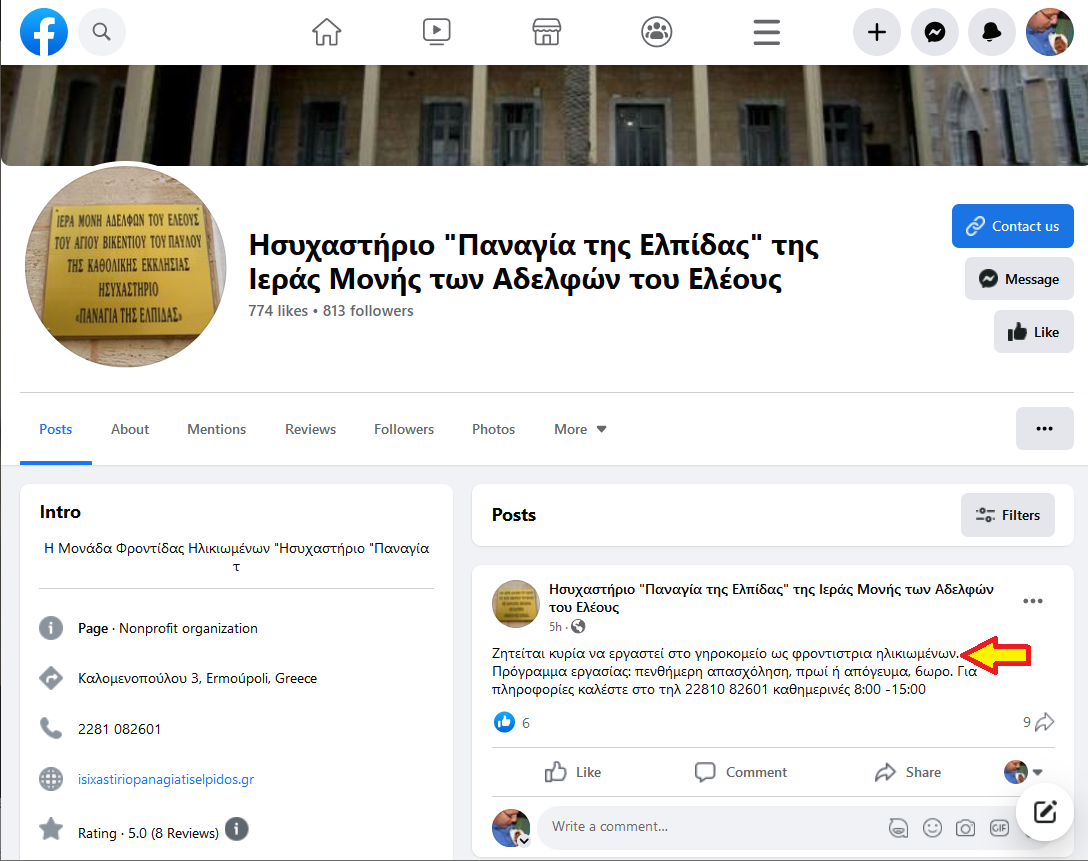
Task: Like the job posting post
Action: (572, 772)
